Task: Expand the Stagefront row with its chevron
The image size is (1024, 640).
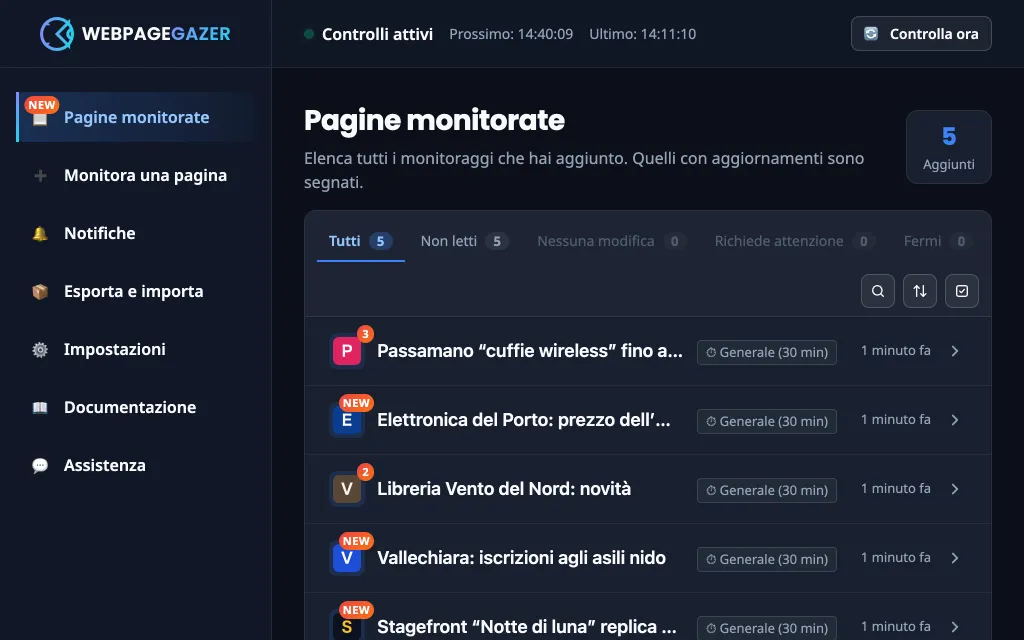Action: click(x=955, y=627)
